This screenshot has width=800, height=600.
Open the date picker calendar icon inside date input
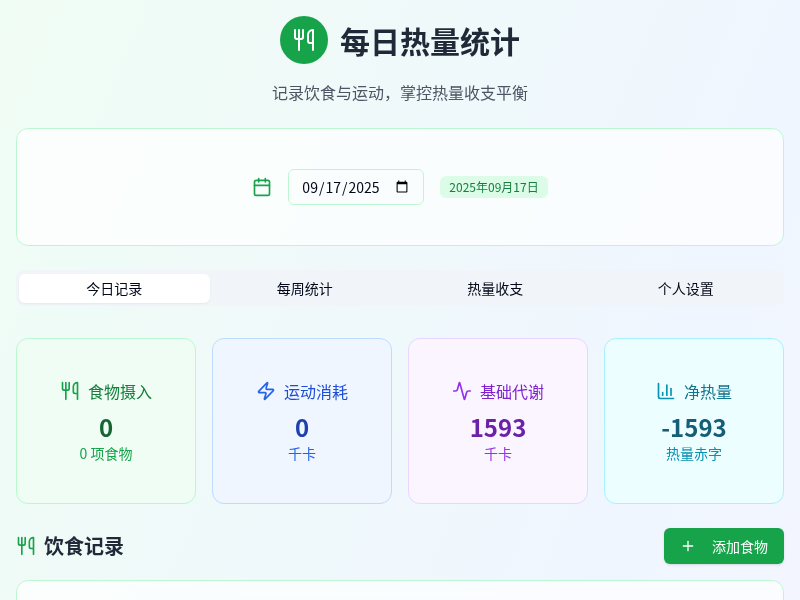click(x=402, y=187)
